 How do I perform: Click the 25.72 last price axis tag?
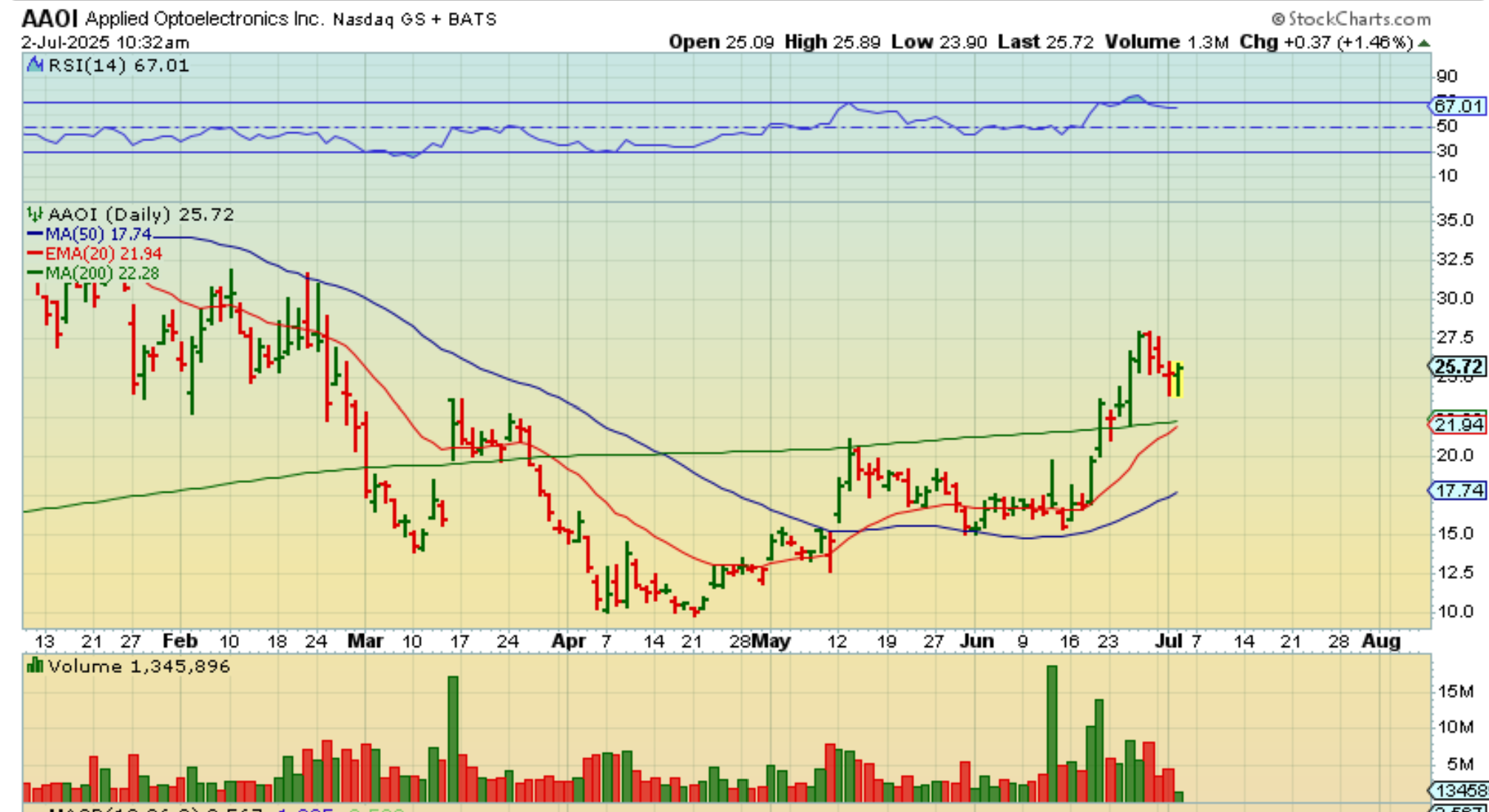click(1456, 366)
